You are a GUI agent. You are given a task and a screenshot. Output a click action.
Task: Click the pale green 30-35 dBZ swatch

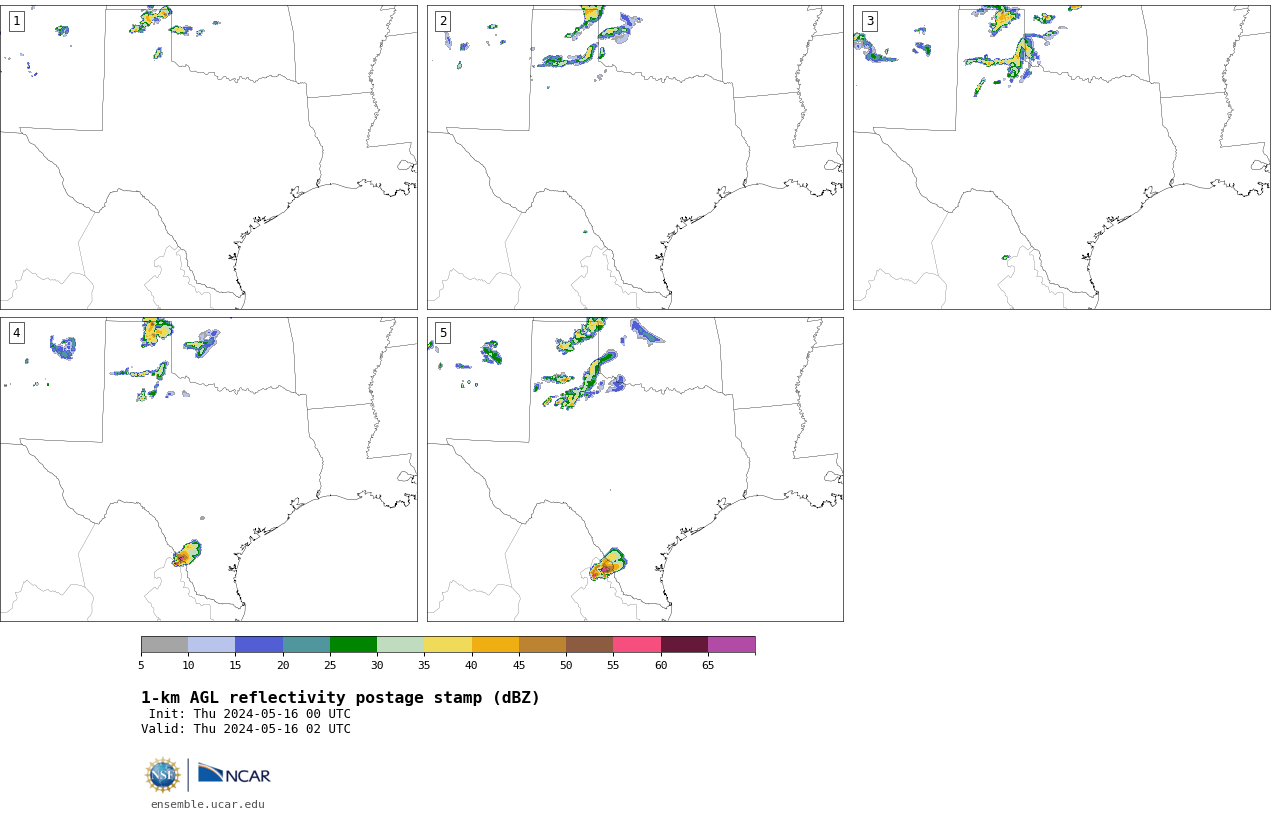click(400, 644)
